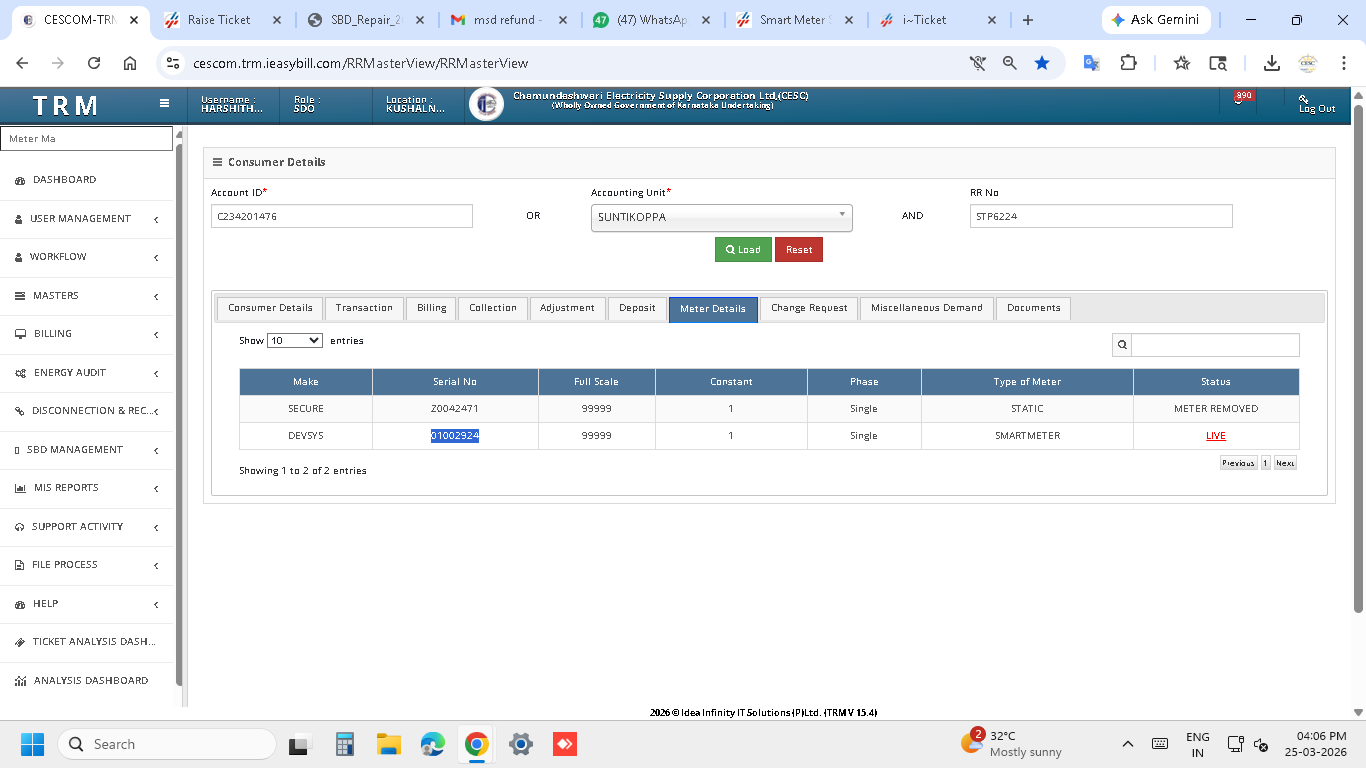The image size is (1366, 768).
Task: Open the Show entries count dropdown
Action: 294,341
